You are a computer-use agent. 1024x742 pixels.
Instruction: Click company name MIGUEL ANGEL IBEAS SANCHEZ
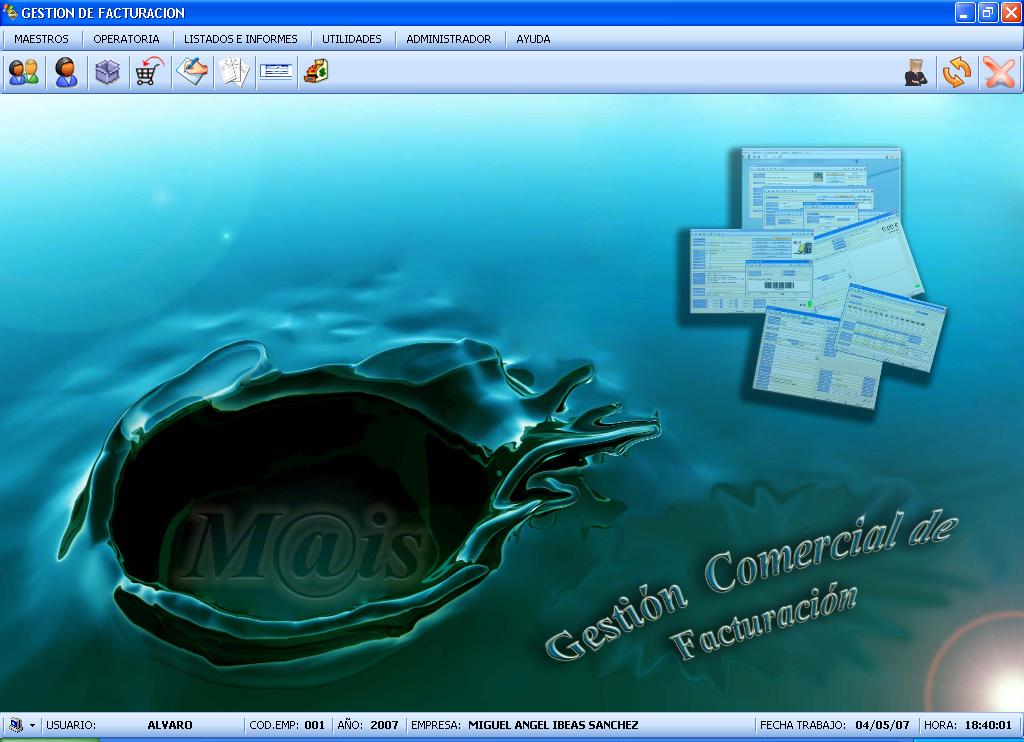pos(553,725)
